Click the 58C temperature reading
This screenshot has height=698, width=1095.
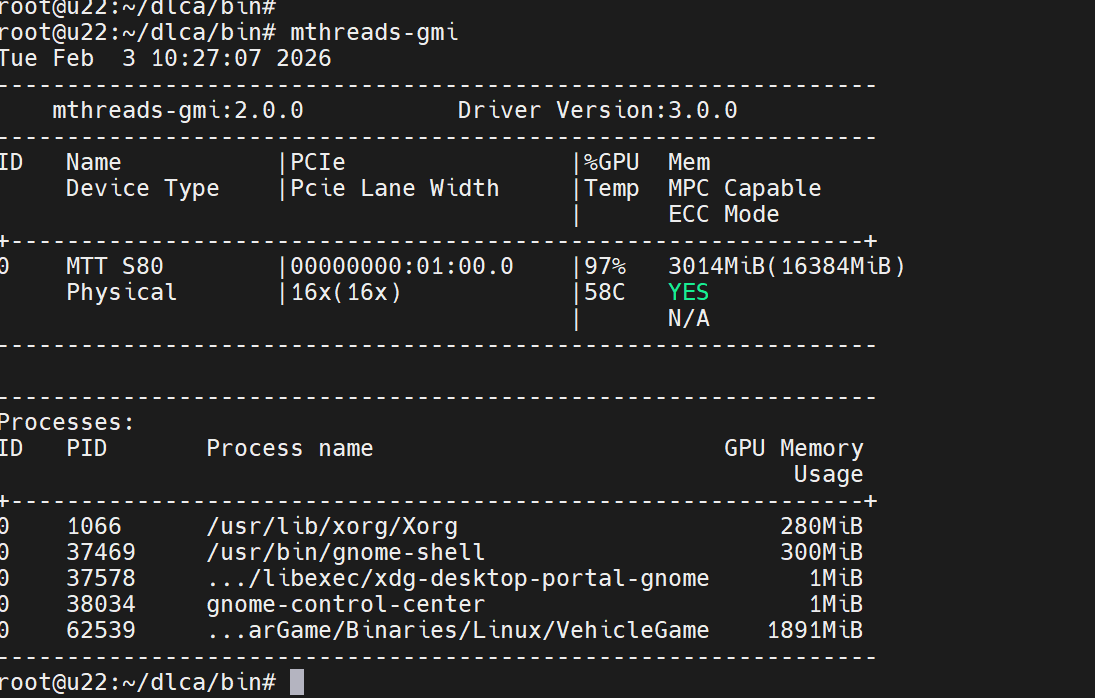click(605, 292)
